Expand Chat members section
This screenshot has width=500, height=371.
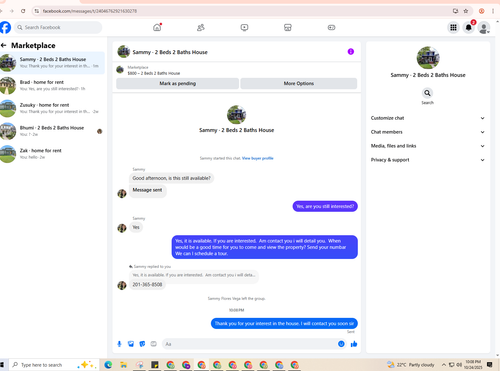[x=428, y=132]
